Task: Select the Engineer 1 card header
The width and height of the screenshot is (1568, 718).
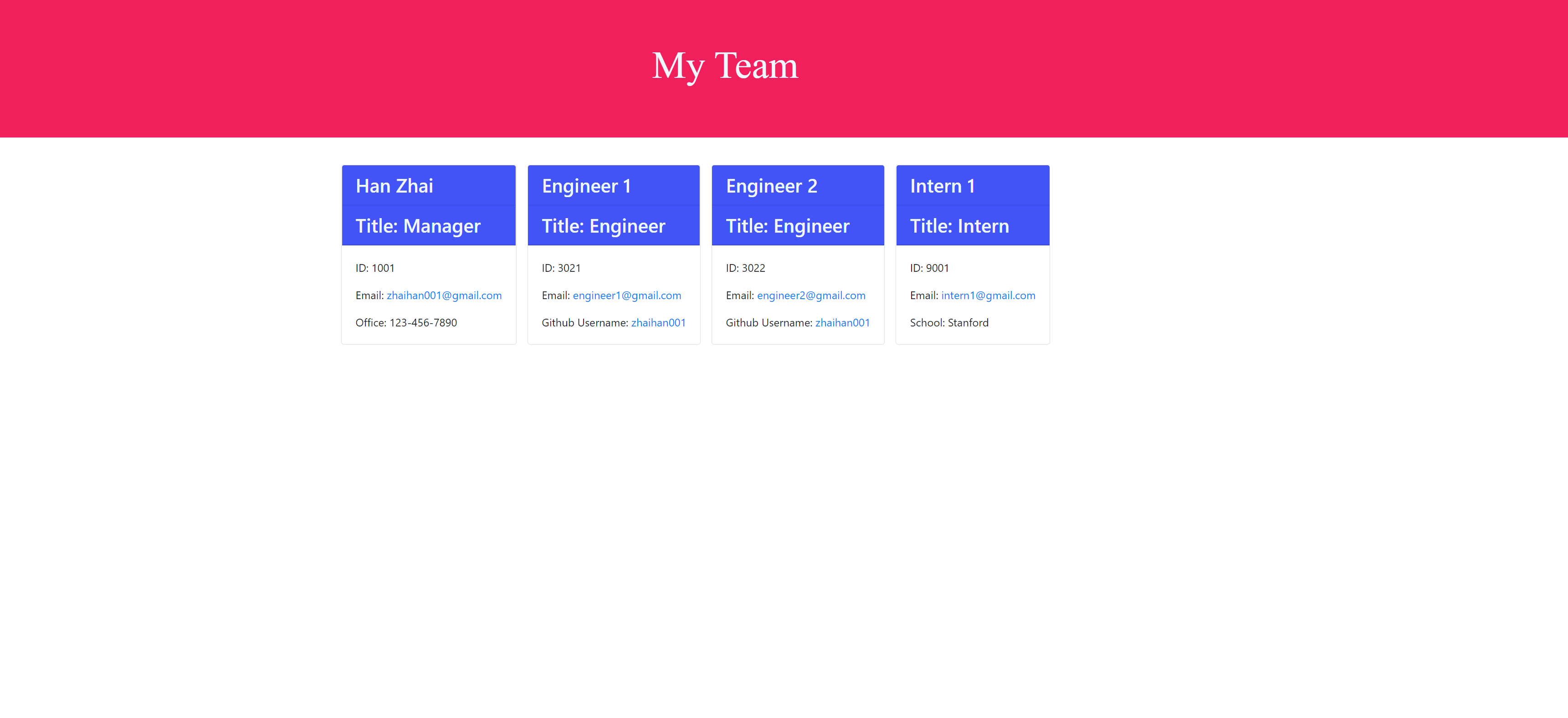Action: 586,186
